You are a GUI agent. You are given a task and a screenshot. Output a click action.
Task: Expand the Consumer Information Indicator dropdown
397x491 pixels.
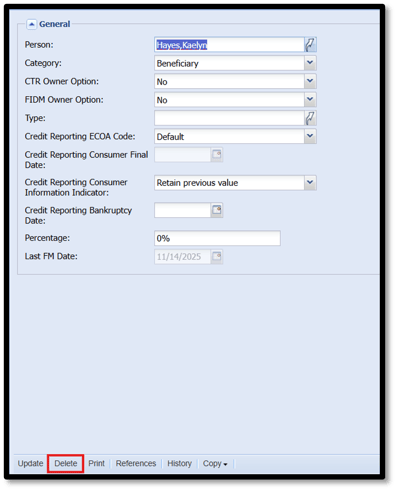(310, 183)
